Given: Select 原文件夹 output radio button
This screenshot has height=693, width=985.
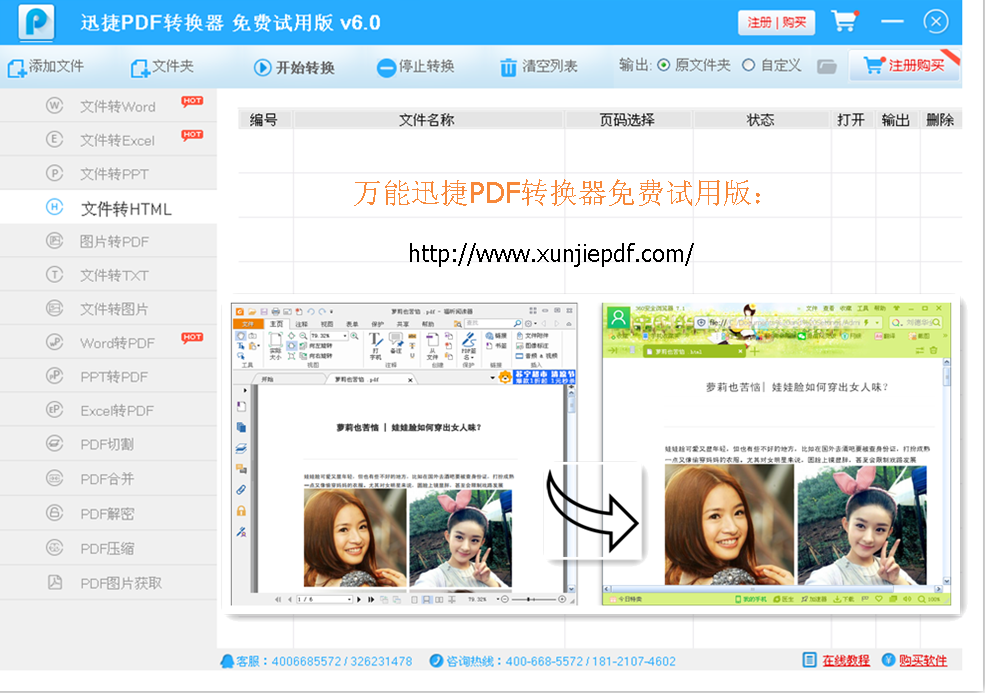Looking at the screenshot, I should (x=663, y=65).
